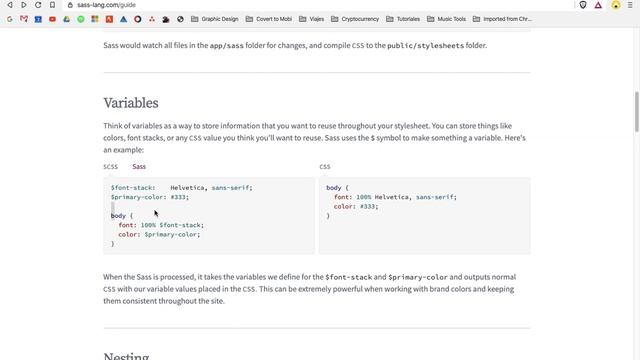Click the 'font: 100% $font-stack;' SCSS line

click(161, 225)
